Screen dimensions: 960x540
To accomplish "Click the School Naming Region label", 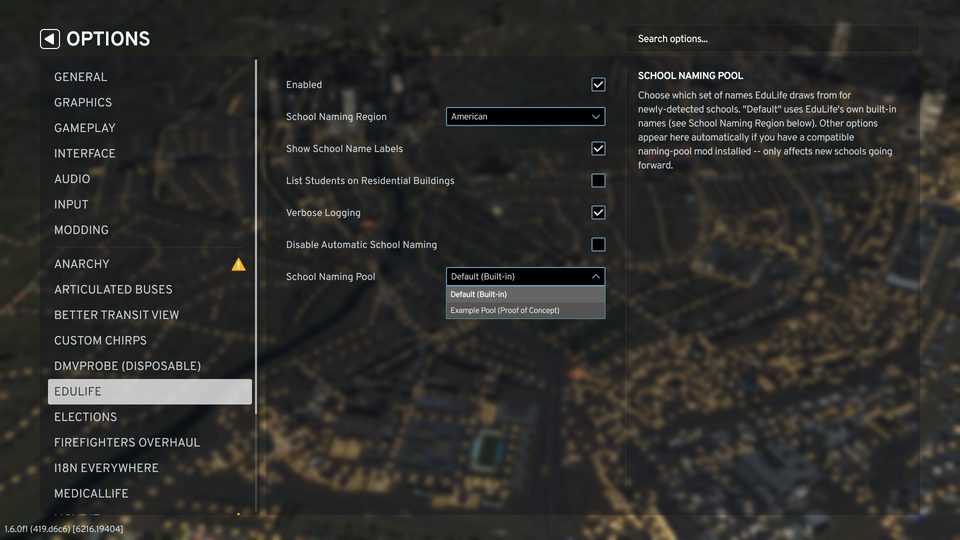I will (336, 116).
